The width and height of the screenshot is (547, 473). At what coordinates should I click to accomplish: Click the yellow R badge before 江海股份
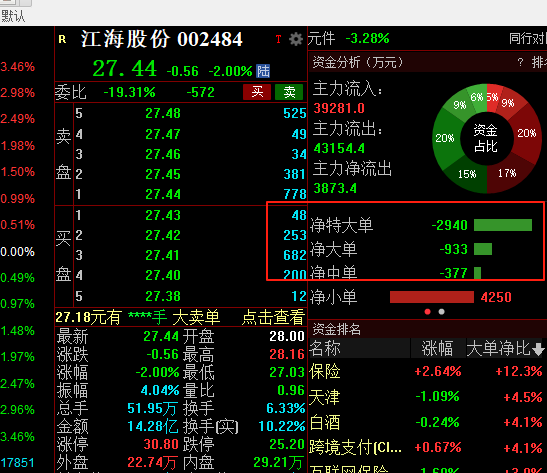[x=62, y=39]
